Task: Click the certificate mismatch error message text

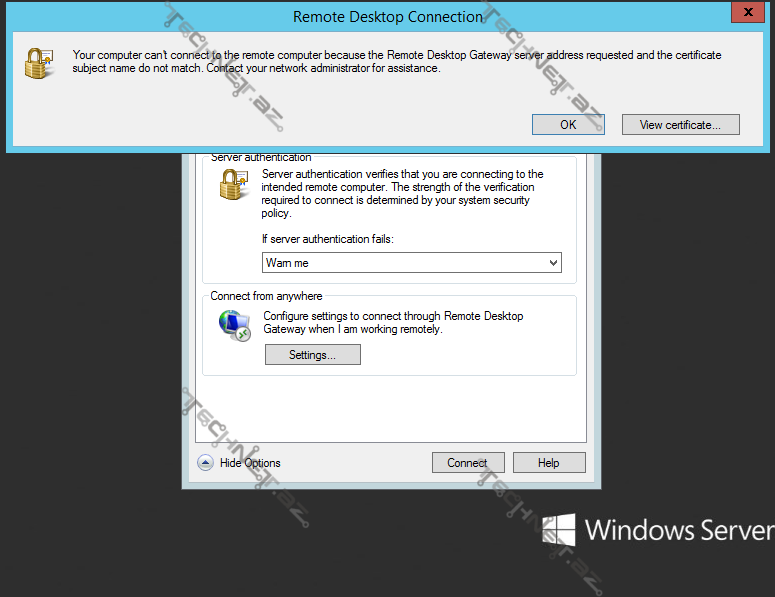Action: pos(397,62)
